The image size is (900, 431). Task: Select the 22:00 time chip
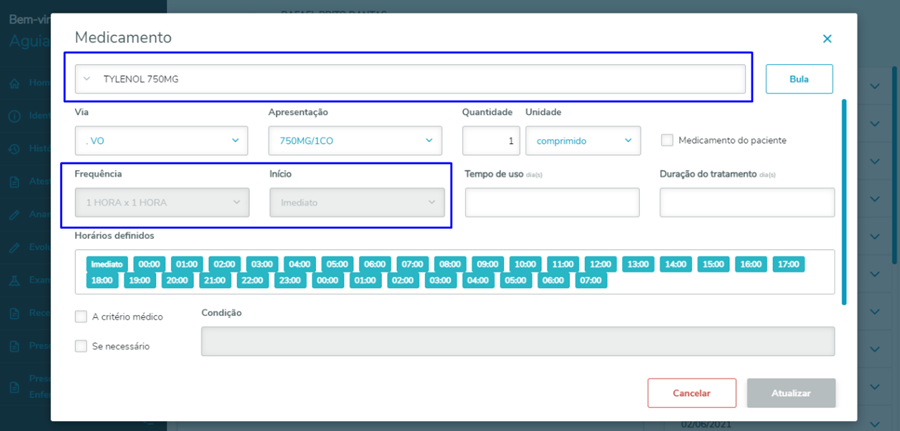tap(253, 281)
